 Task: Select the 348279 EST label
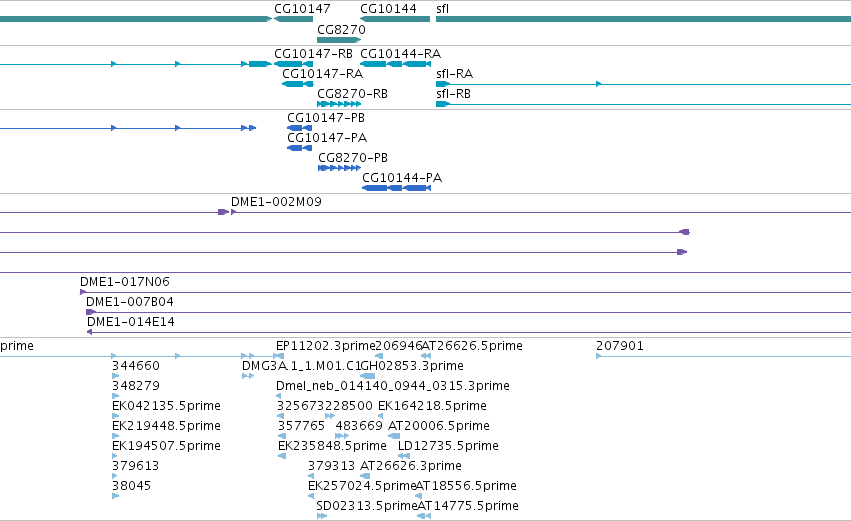click(x=136, y=386)
